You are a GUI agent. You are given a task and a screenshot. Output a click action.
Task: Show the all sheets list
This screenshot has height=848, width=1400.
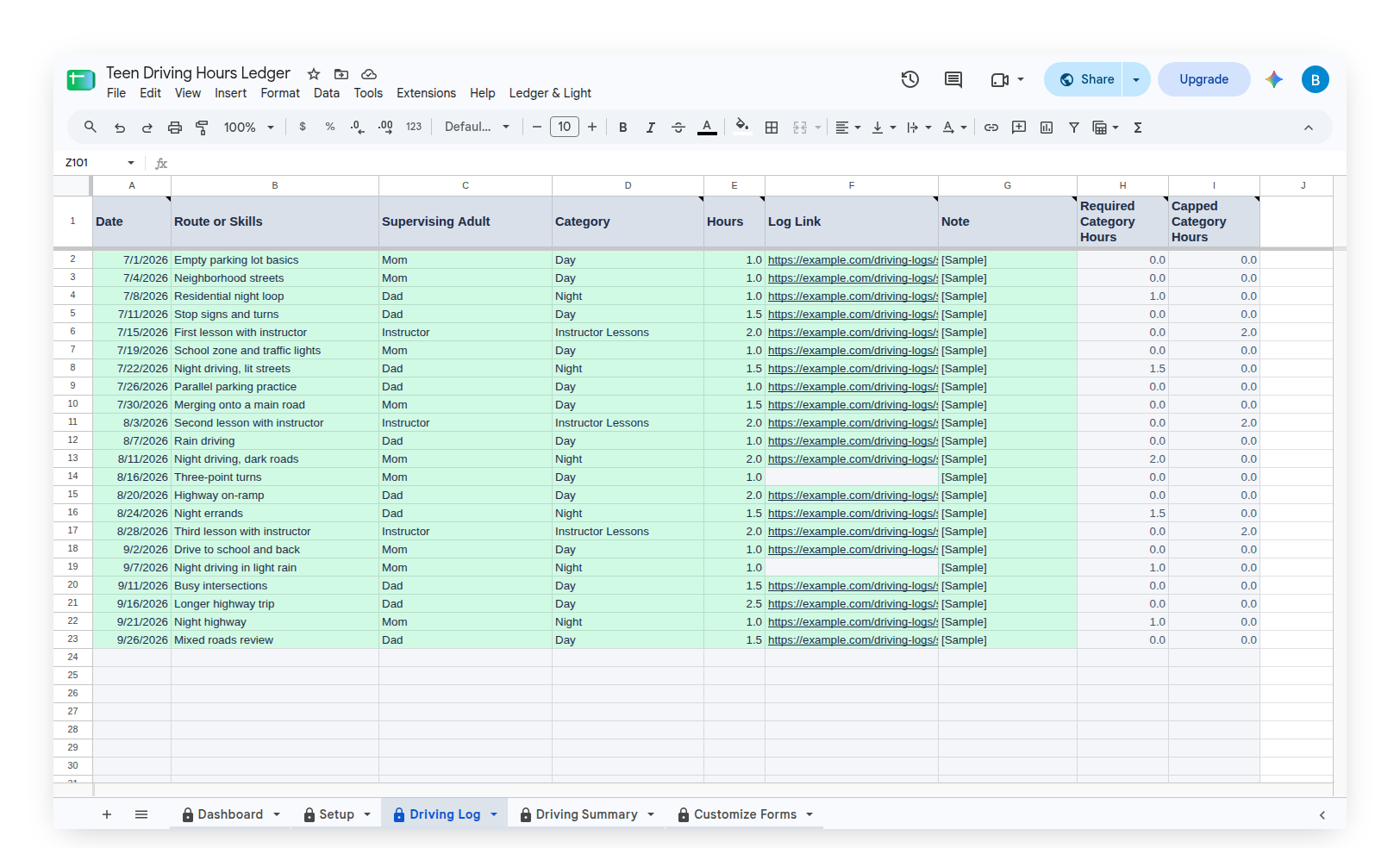(x=141, y=814)
